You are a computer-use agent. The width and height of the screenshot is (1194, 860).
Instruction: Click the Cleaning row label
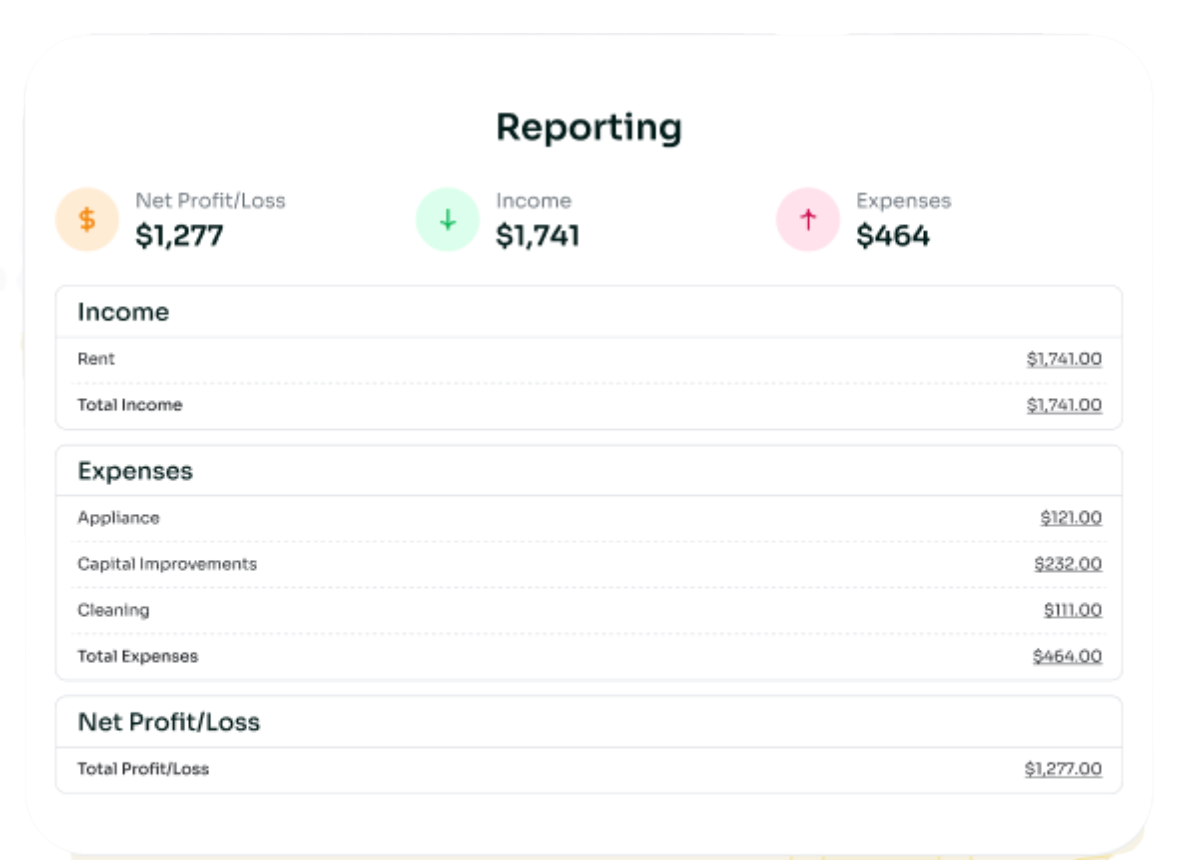click(113, 610)
